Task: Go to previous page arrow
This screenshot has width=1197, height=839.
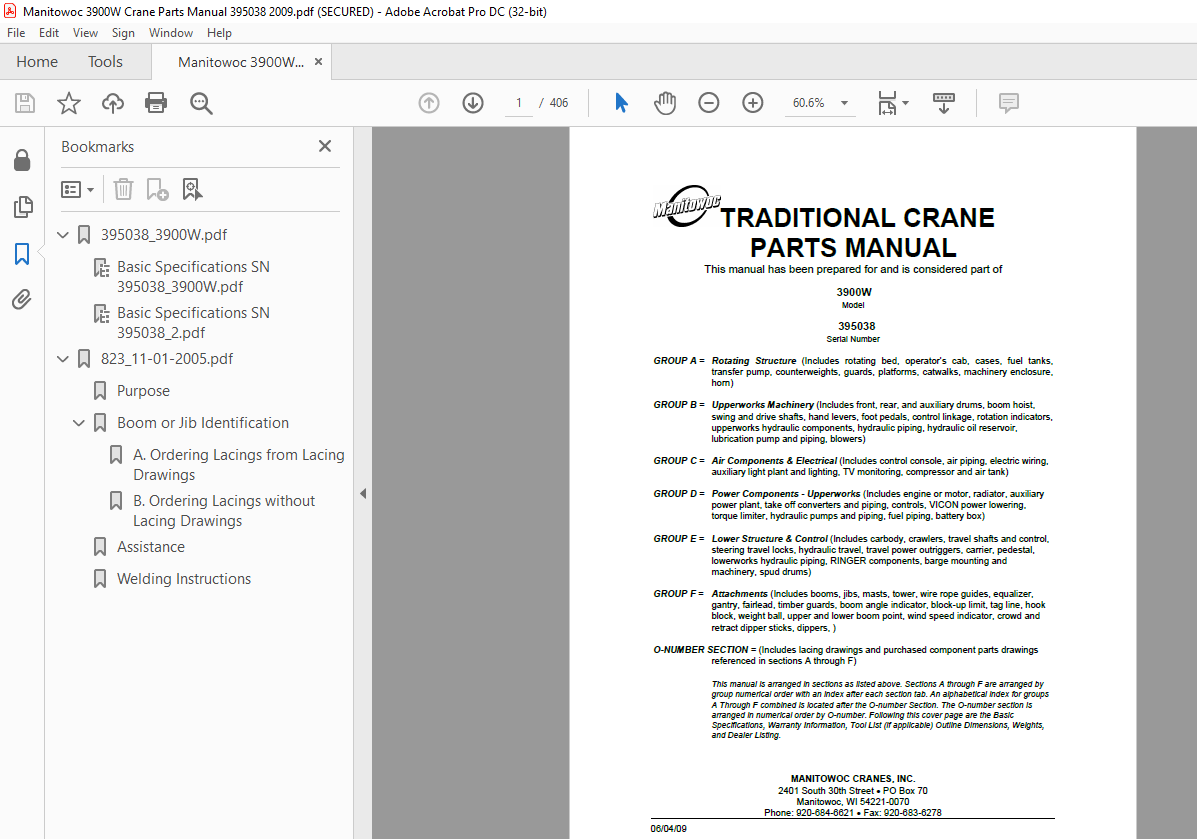Action: [x=429, y=103]
